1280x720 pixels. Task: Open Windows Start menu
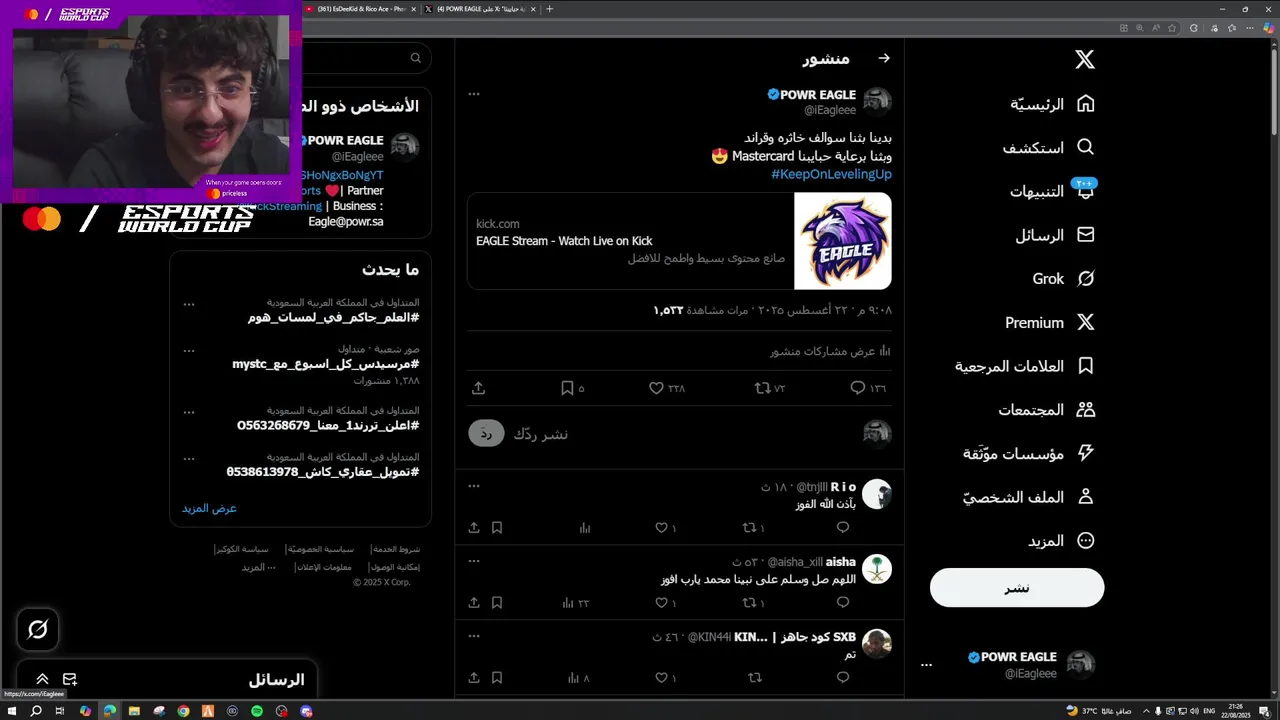(x=12, y=711)
